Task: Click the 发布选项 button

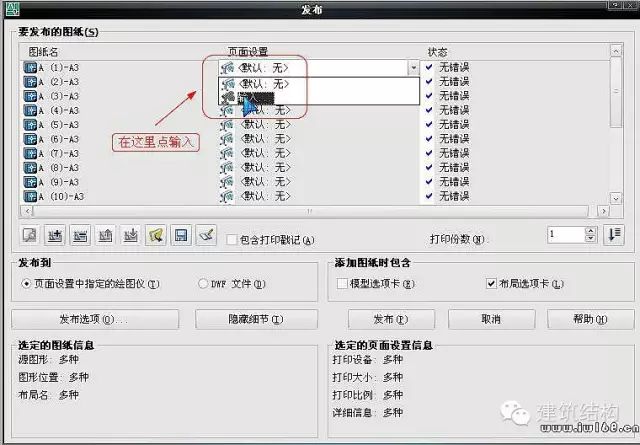Action: 95,319
